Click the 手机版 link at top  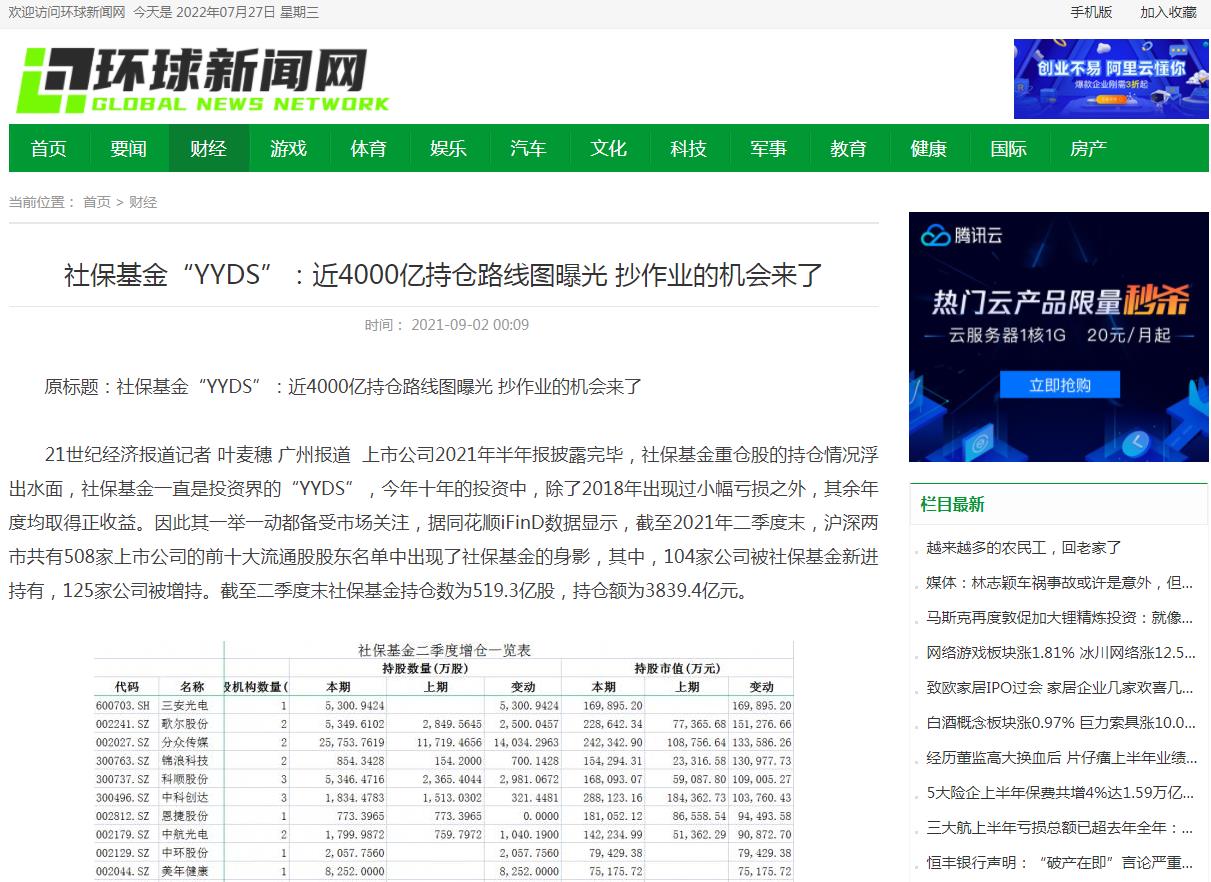point(1091,12)
